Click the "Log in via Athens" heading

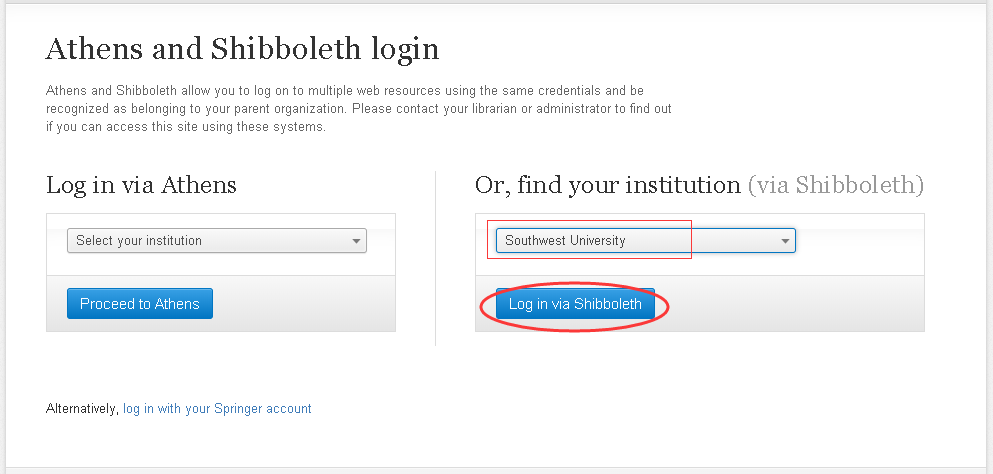coord(141,185)
